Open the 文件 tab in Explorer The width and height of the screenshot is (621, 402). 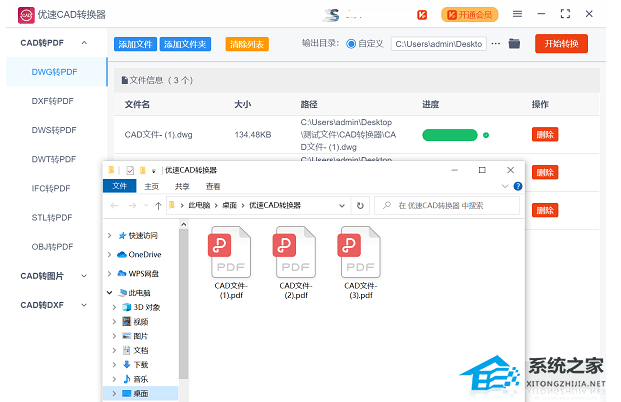119,186
